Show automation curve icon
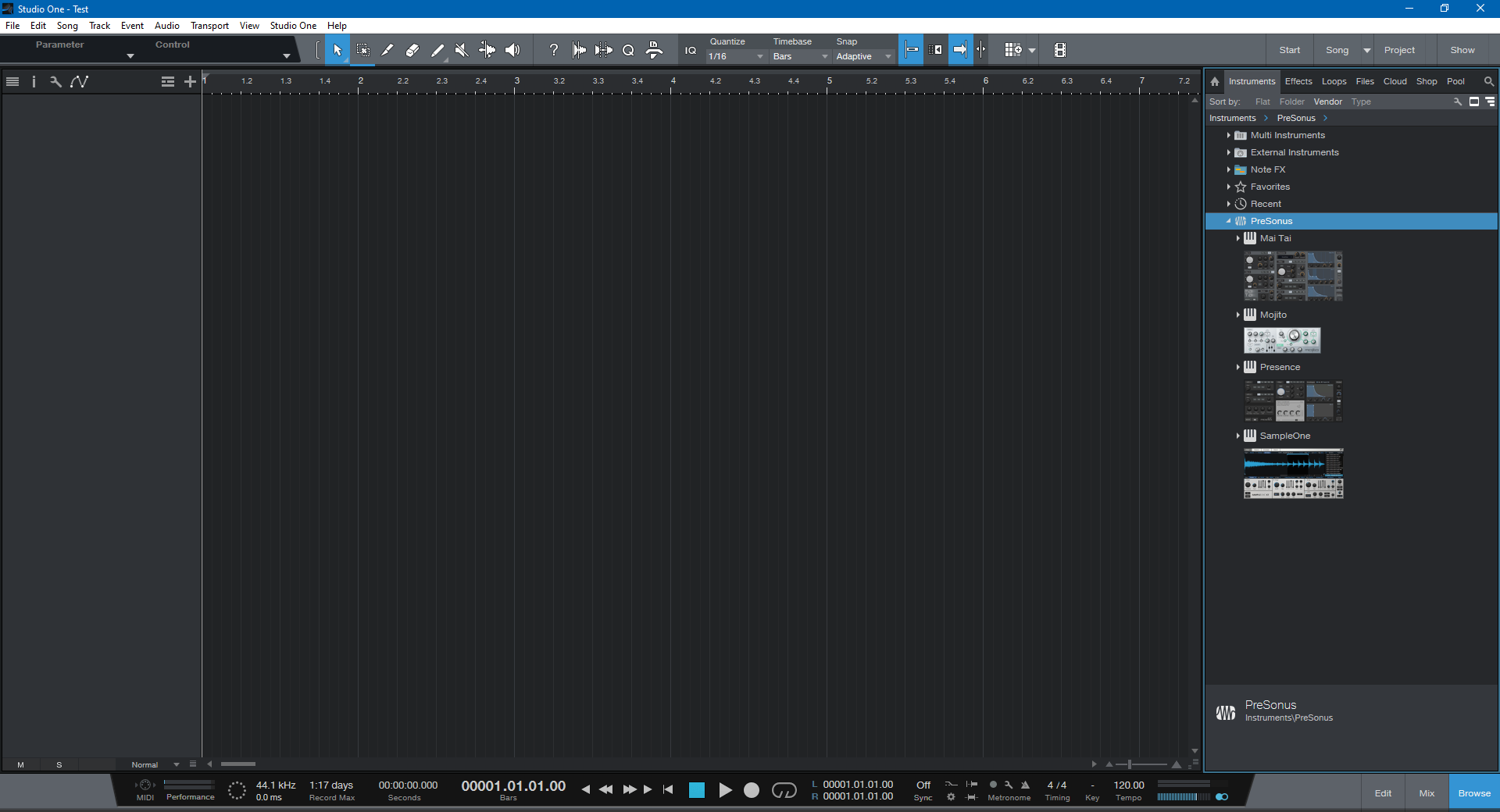This screenshot has height=812, width=1500. coord(79,81)
